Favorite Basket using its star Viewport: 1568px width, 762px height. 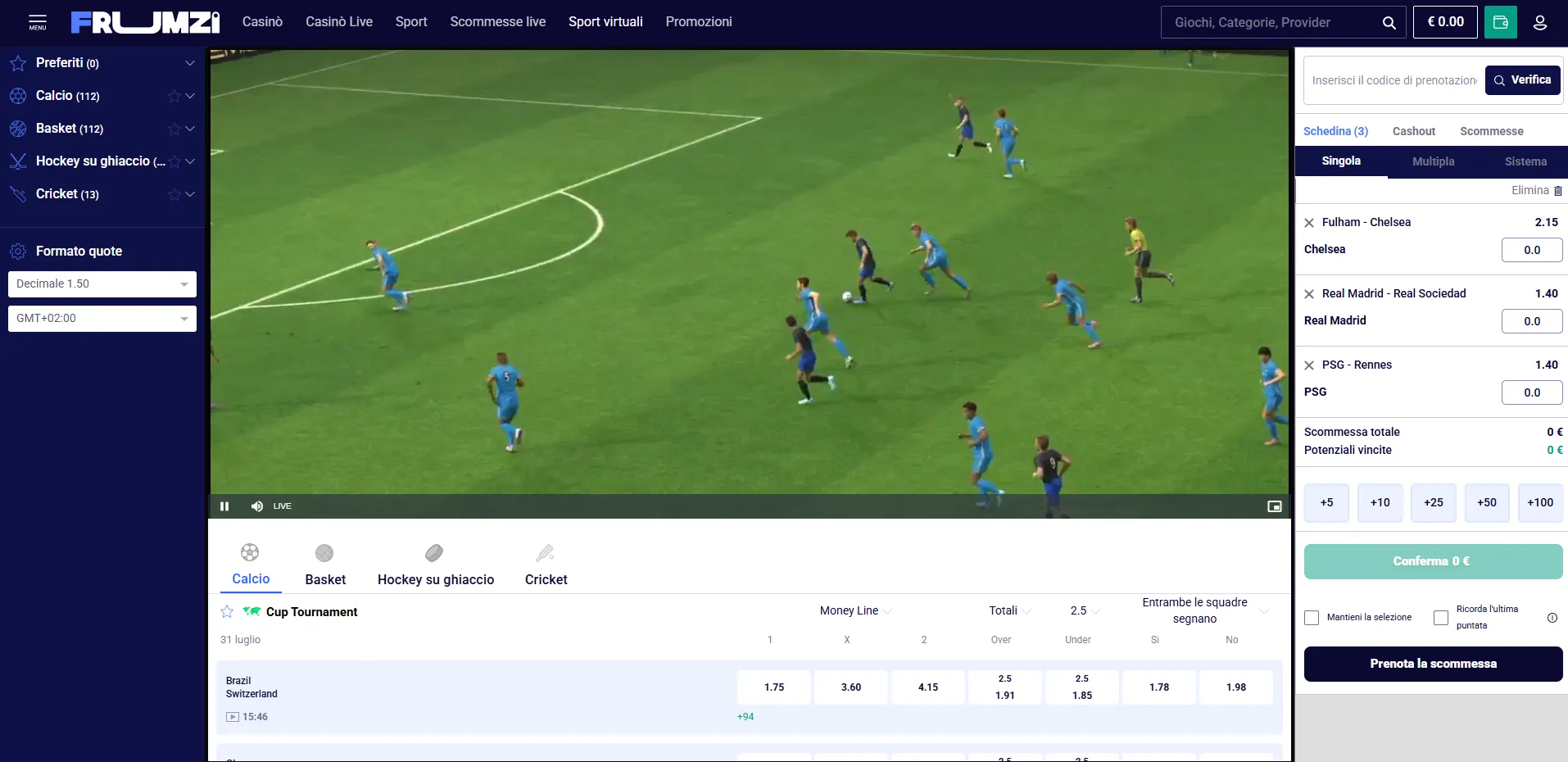coord(174,129)
